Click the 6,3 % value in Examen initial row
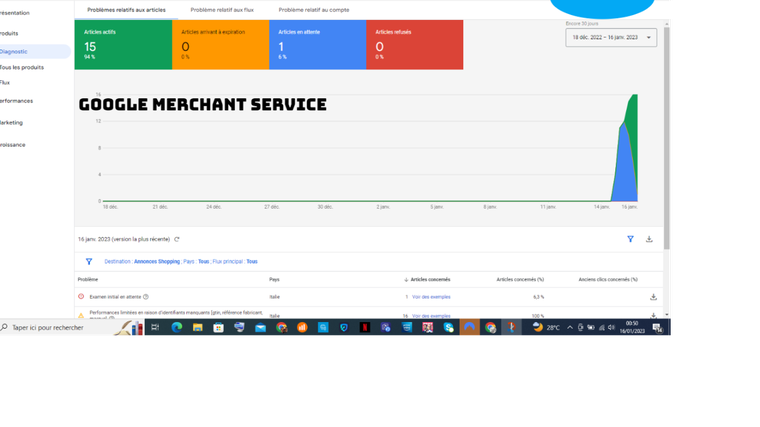This screenshot has height=427, width=760. coord(538,297)
